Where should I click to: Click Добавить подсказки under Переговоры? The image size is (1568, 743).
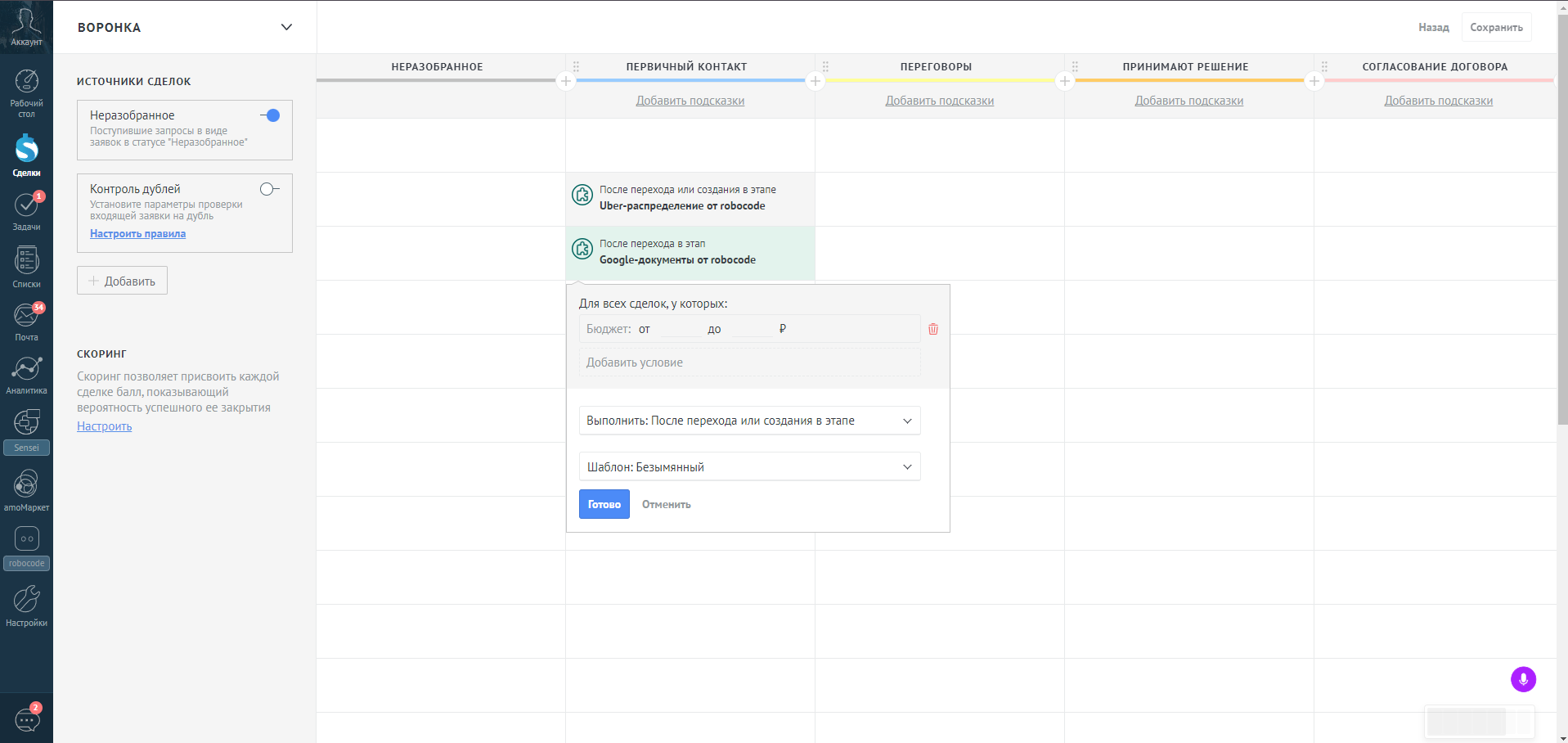pos(940,101)
